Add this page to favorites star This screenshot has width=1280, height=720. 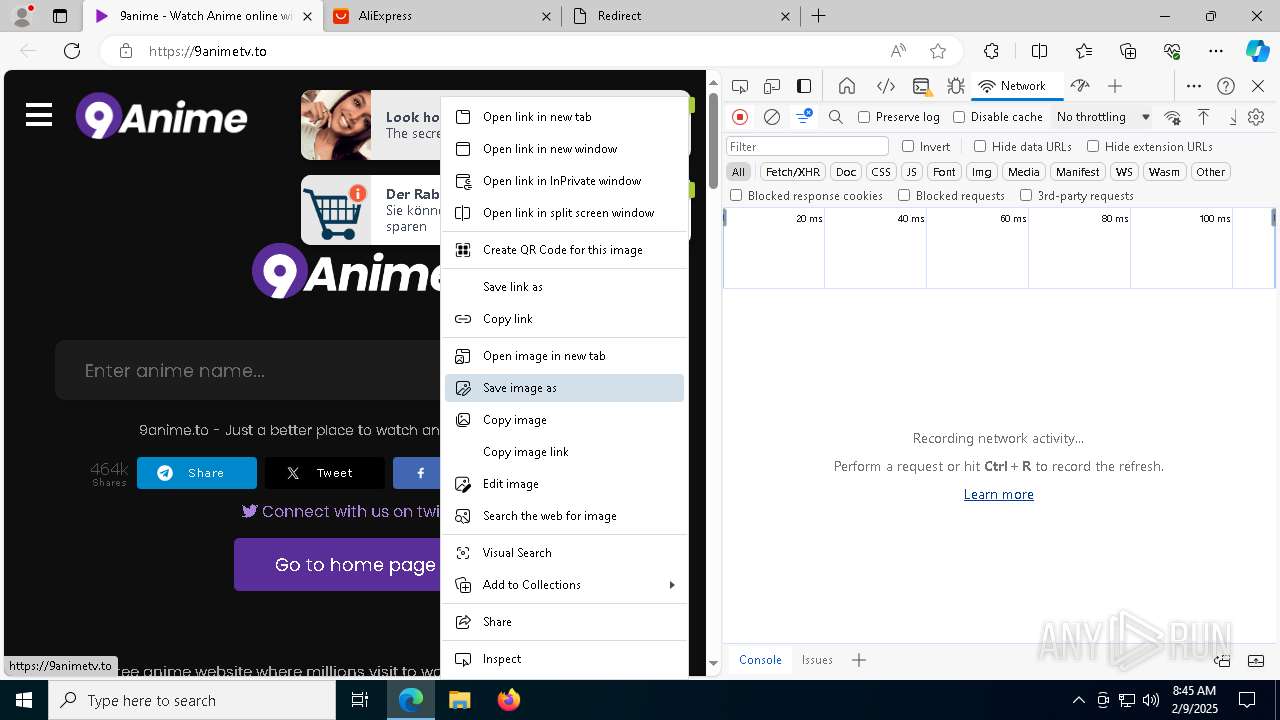(938, 51)
